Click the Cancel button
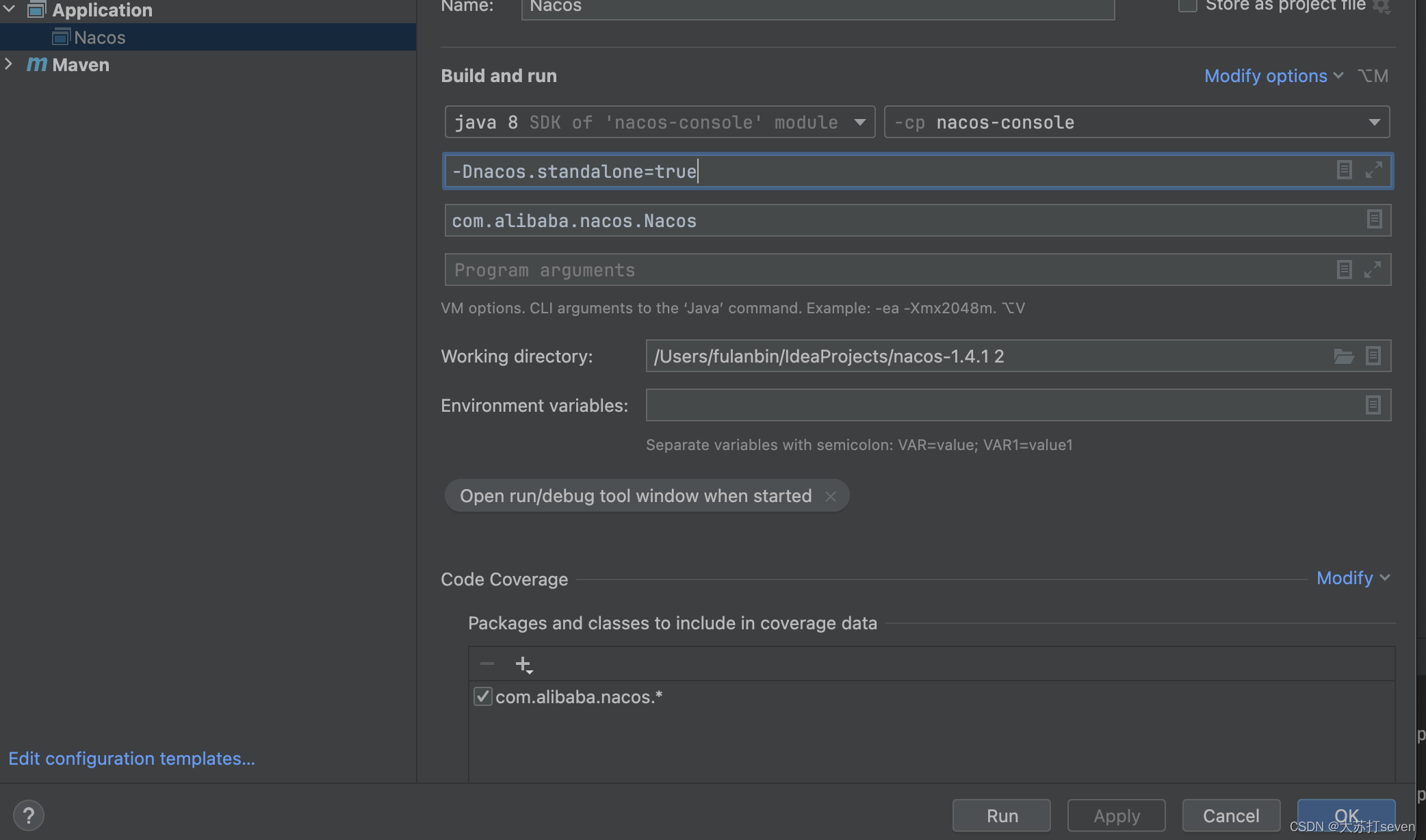The width and height of the screenshot is (1426, 840). click(x=1231, y=815)
